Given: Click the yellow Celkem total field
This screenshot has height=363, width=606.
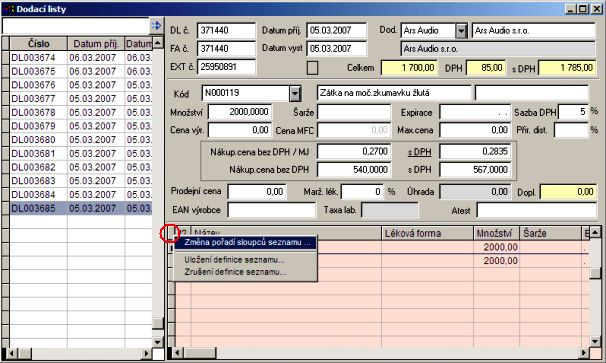Looking at the screenshot, I should tap(409, 68).
